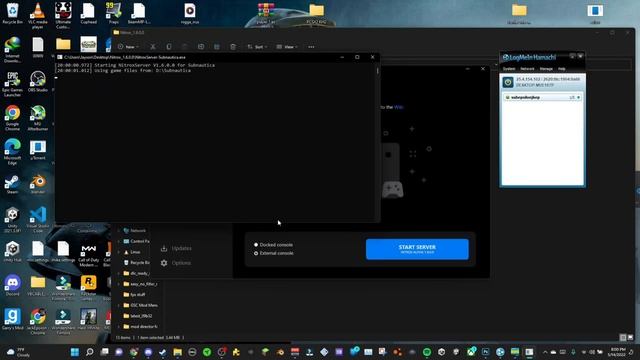Show hidden system tray icons chevron
The width and height of the screenshot is (640, 360).
544,352
